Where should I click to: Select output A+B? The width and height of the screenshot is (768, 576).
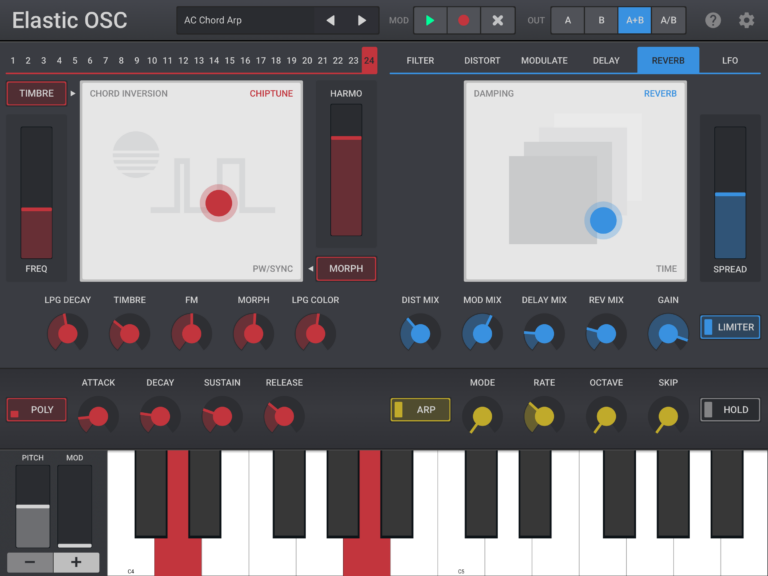[634, 20]
